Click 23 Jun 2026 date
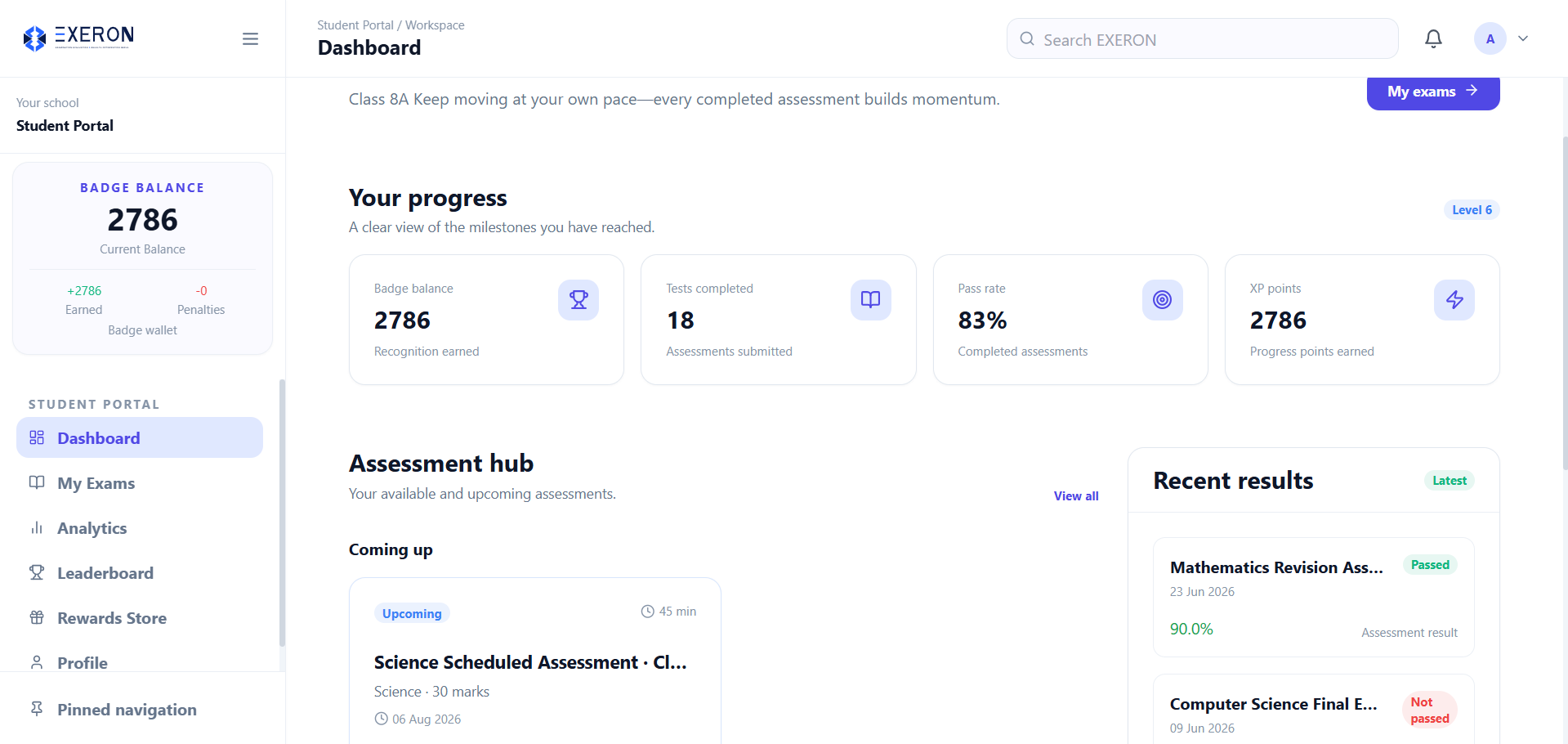This screenshot has width=1568, height=744. pyautogui.click(x=1202, y=592)
